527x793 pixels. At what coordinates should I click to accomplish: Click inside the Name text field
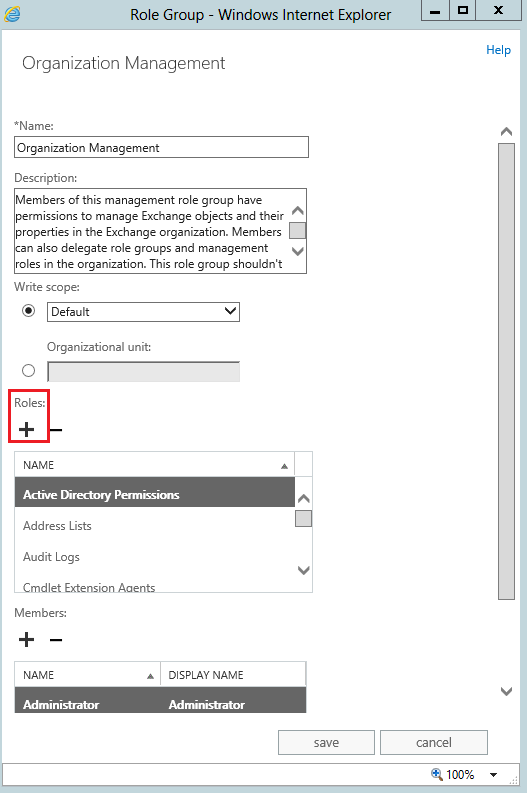(x=161, y=147)
